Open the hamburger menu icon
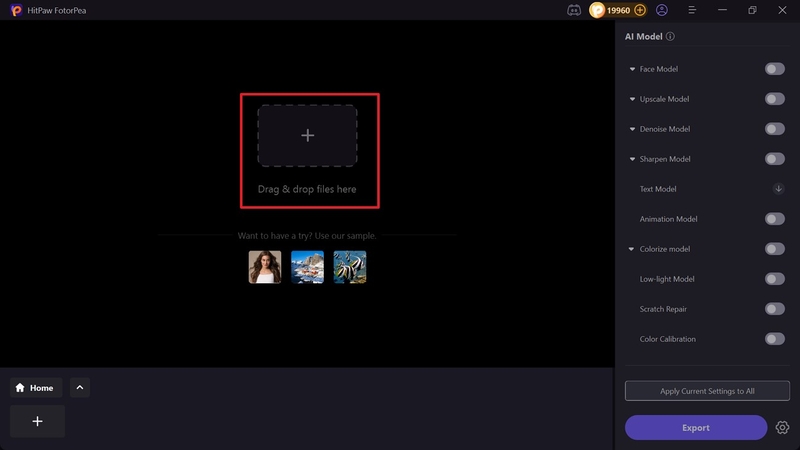Viewport: 800px width, 450px height. [692, 10]
